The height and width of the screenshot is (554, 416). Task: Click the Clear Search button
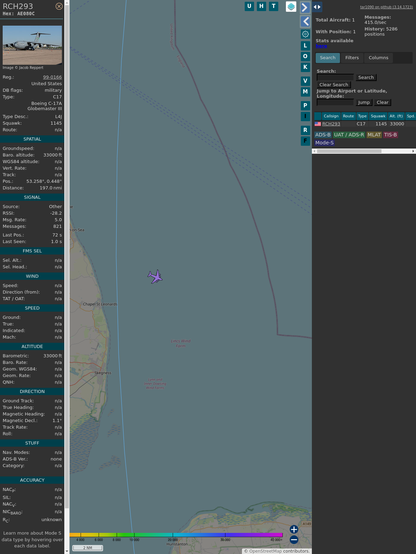334,84
